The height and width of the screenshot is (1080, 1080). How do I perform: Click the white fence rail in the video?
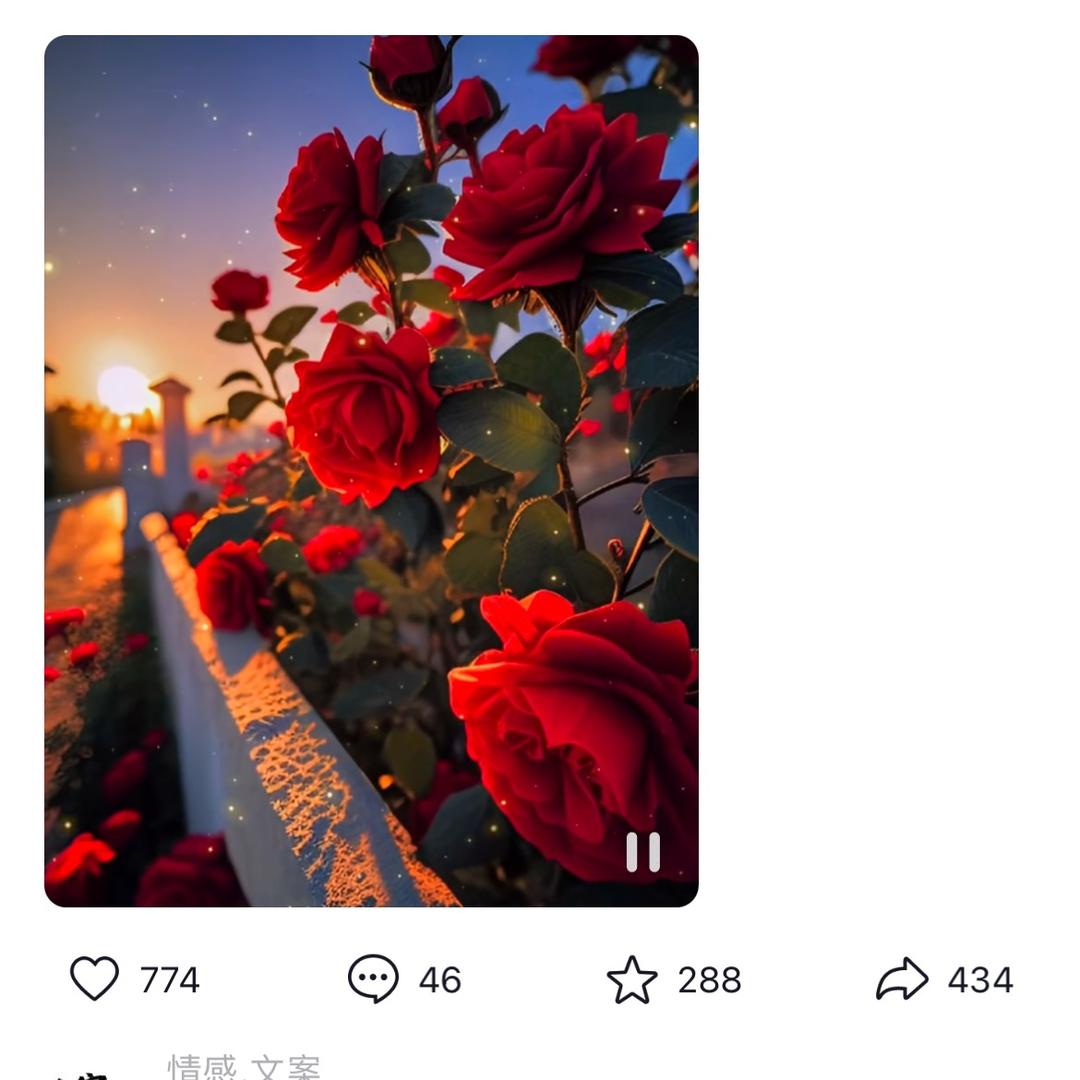coord(280,760)
